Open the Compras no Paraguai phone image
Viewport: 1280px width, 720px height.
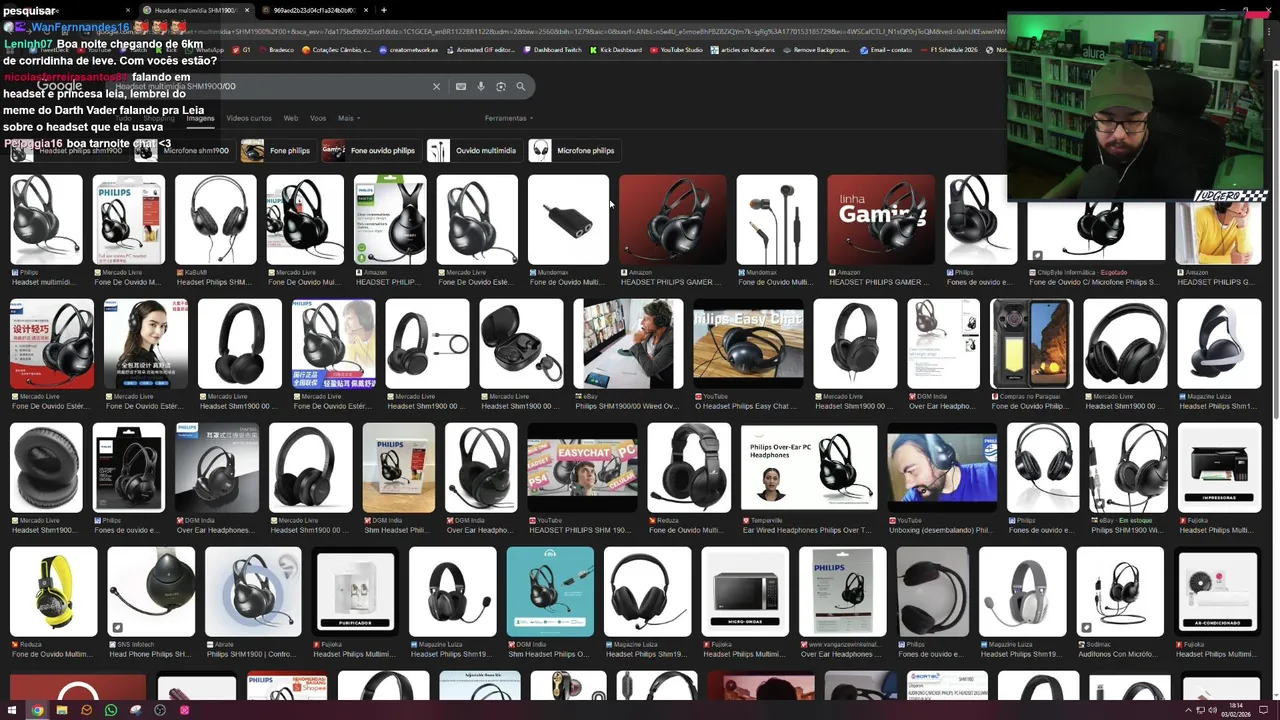[1031, 344]
